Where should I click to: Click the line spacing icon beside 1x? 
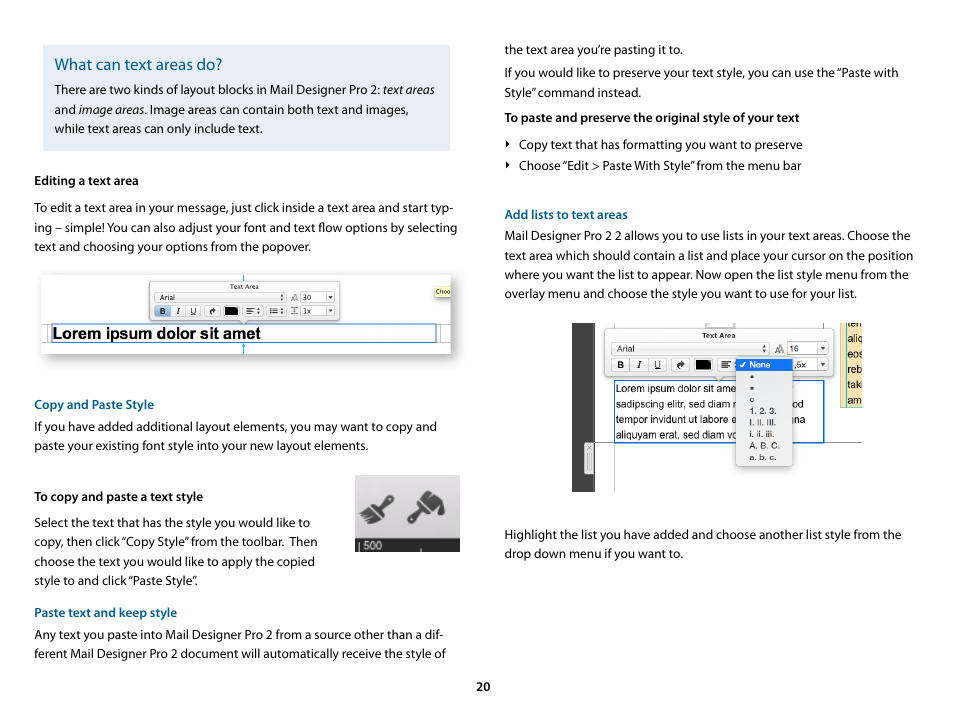(x=294, y=311)
